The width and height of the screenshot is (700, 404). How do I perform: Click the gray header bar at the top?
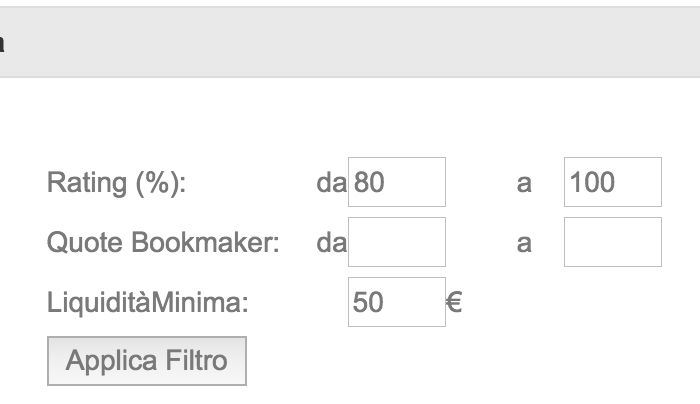pyautogui.click(x=350, y=42)
